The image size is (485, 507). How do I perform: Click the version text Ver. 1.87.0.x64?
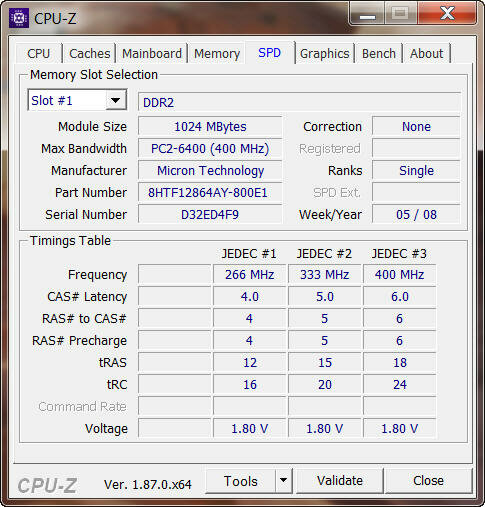[x=148, y=485]
